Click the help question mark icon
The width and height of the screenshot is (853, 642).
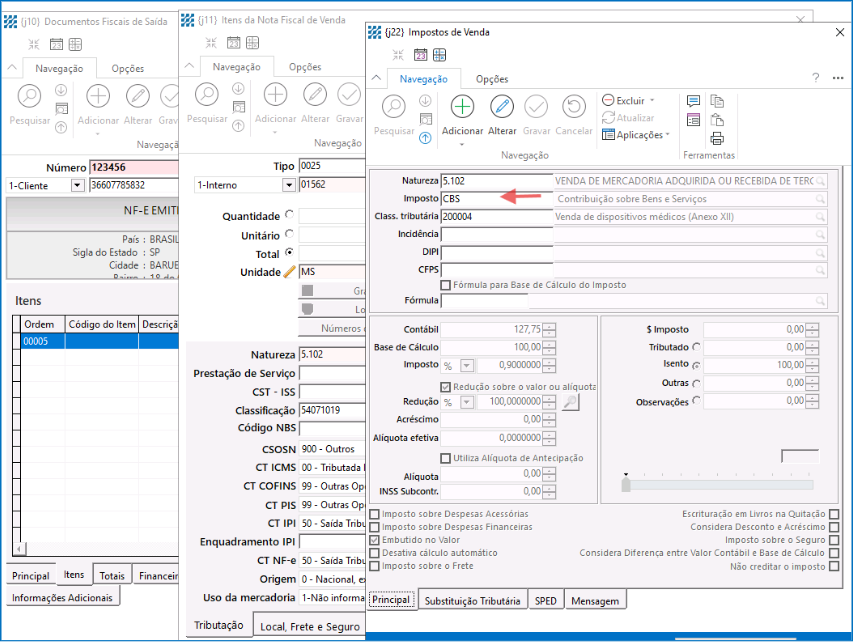click(x=815, y=78)
